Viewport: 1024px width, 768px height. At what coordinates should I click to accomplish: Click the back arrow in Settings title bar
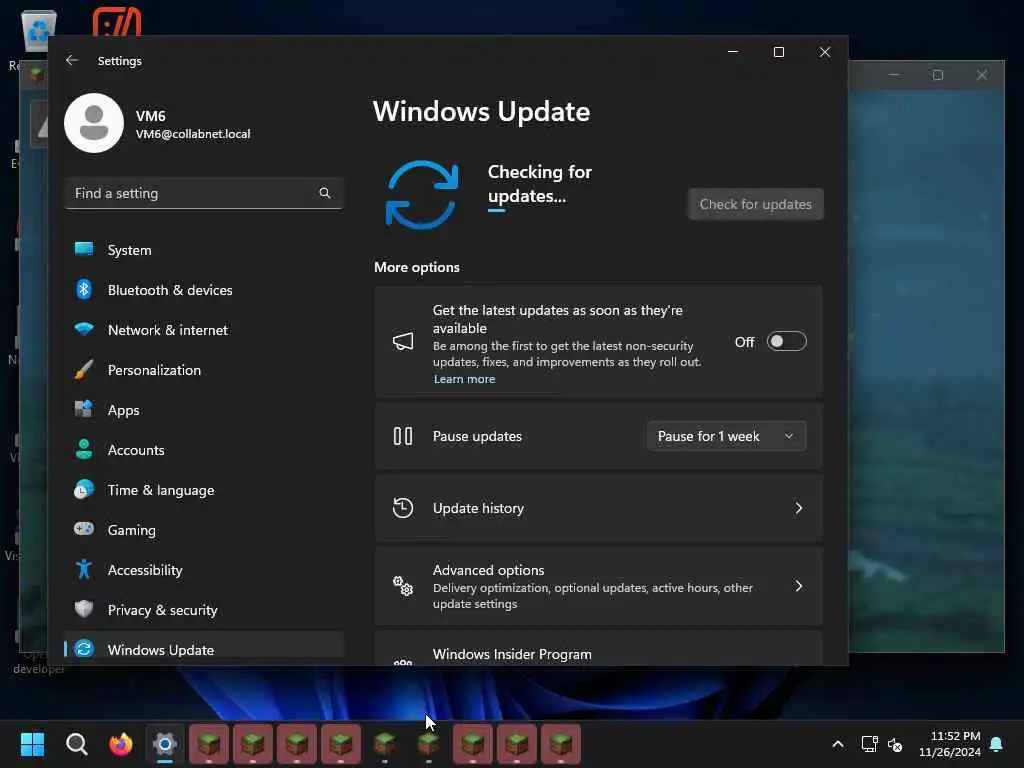click(x=72, y=60)
